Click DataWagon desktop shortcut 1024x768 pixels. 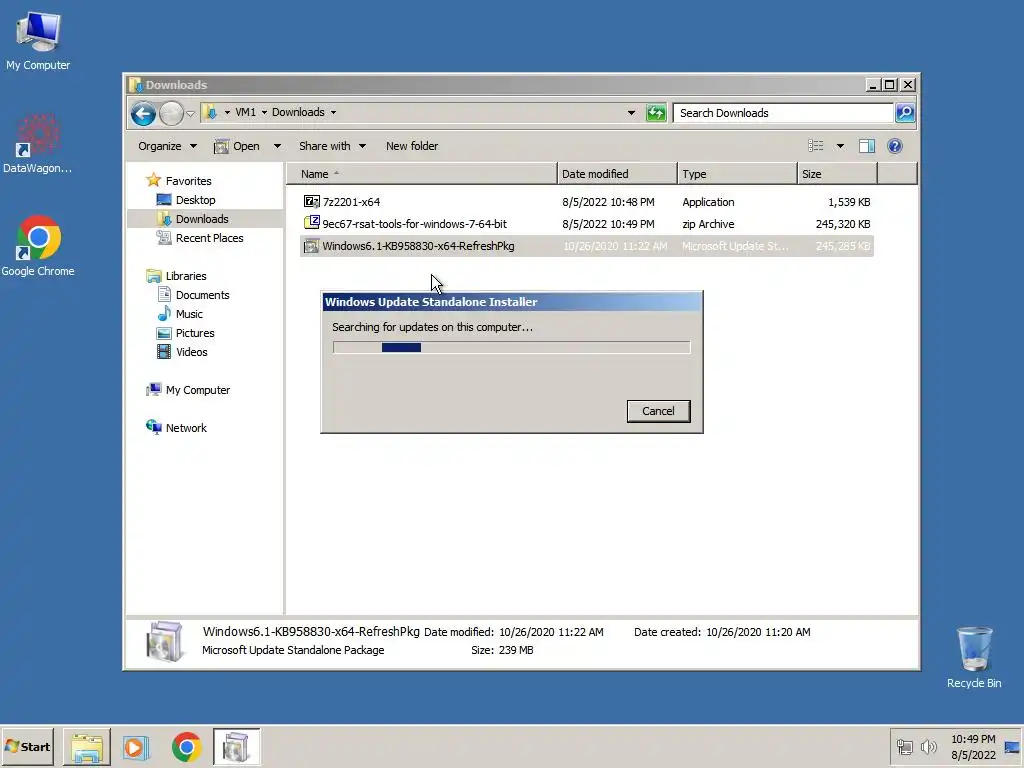[x=37, y=144]
